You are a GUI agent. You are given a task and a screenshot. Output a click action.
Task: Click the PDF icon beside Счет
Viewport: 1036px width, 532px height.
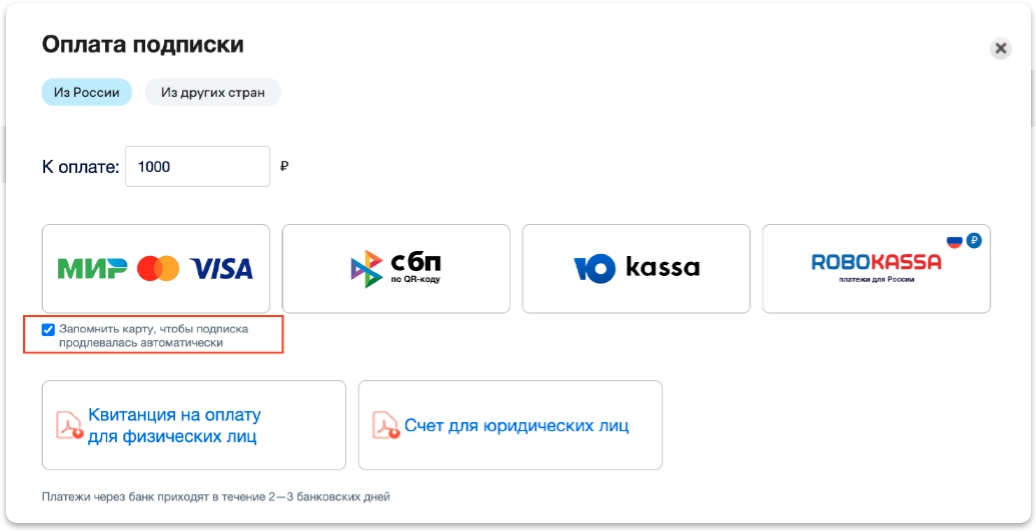point(385,425)
